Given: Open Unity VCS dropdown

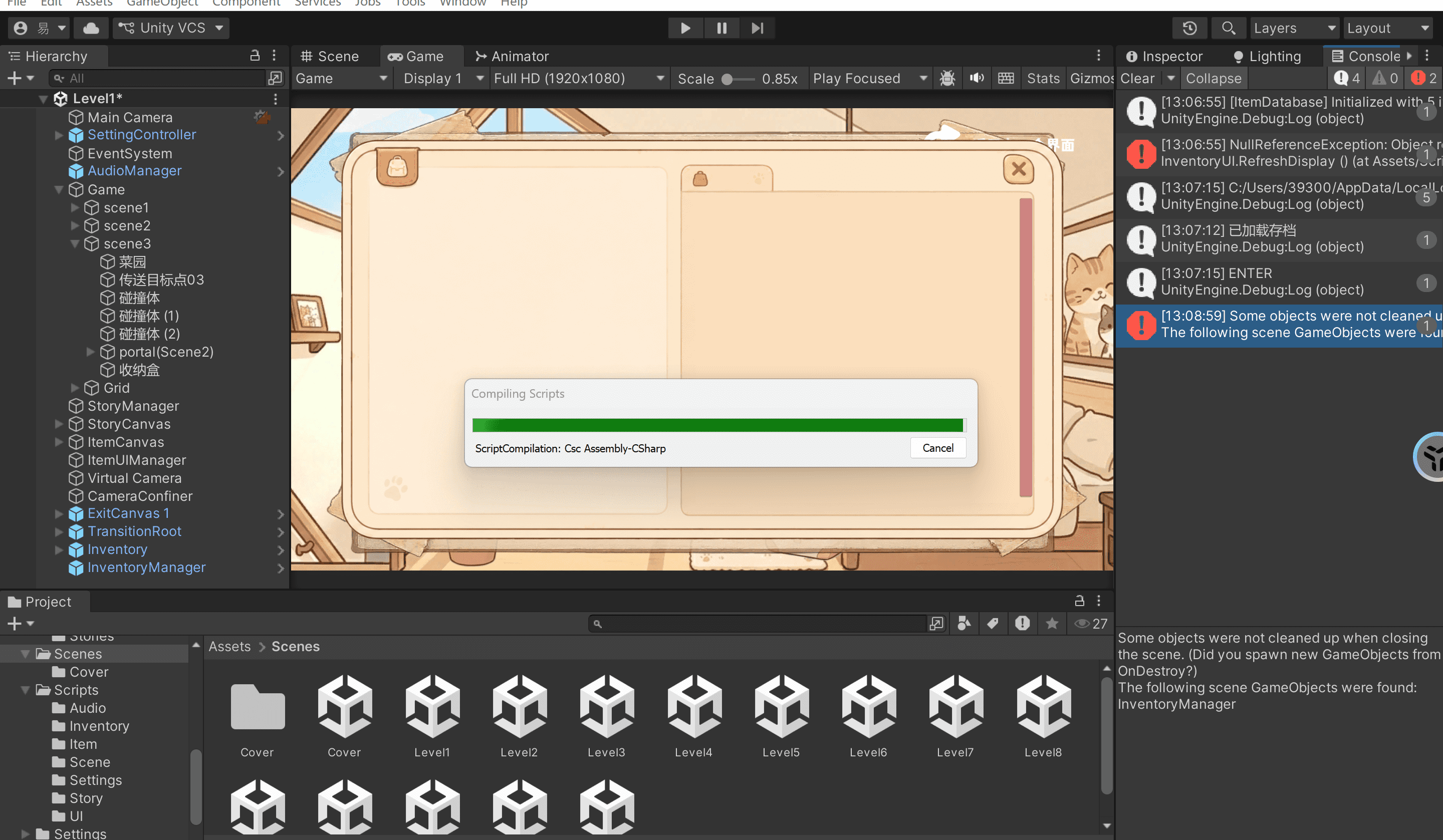Looking at the screenshot, I should tap(171, 28).
